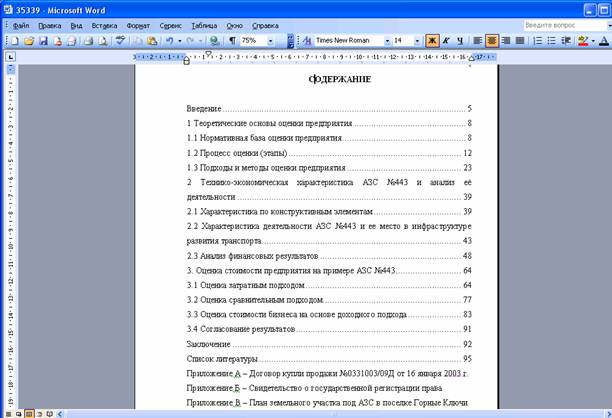Click the ruler tab-stop type selector
The width and height of the screenshot is (612, 418).
click(11, 57)
